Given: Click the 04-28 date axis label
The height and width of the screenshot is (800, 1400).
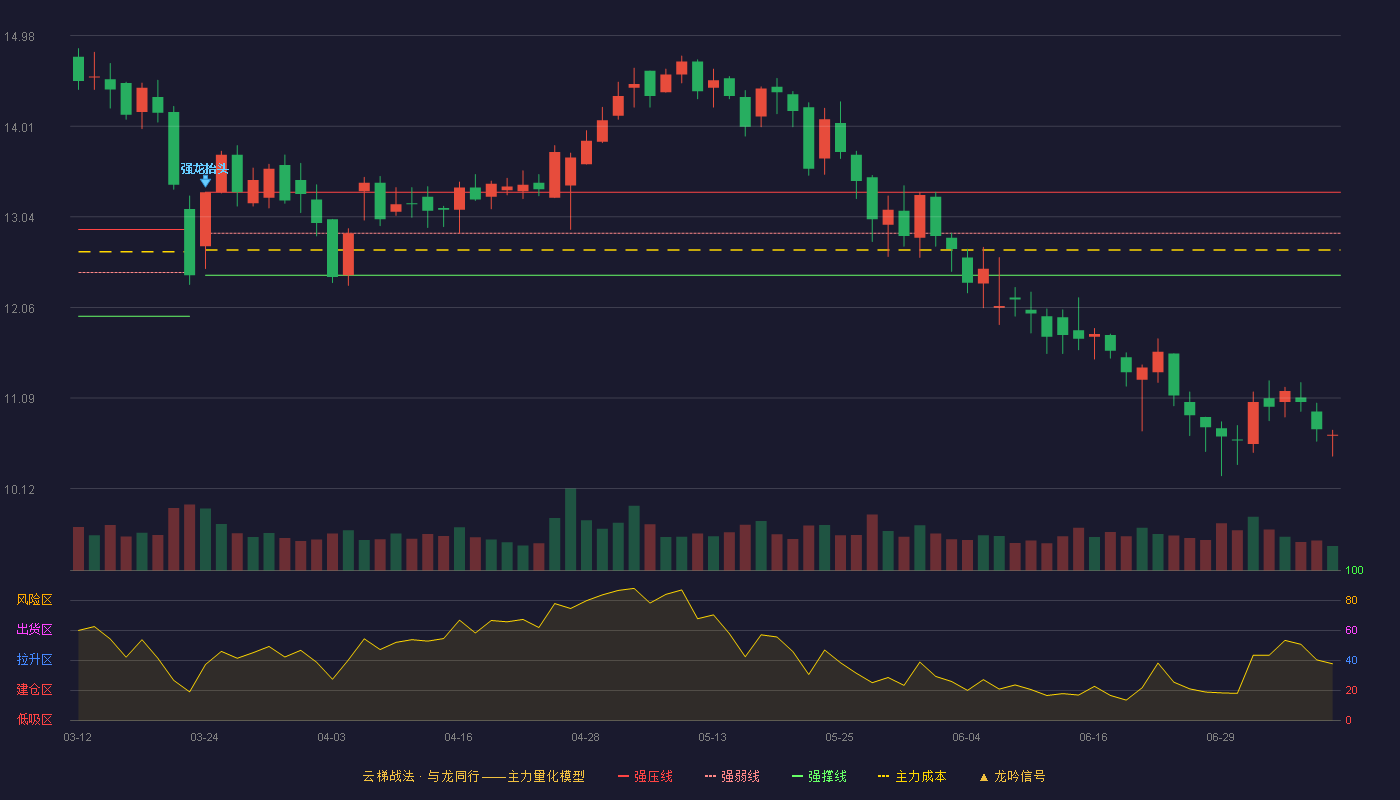Looking at the screenshot, I should [585, 737].
